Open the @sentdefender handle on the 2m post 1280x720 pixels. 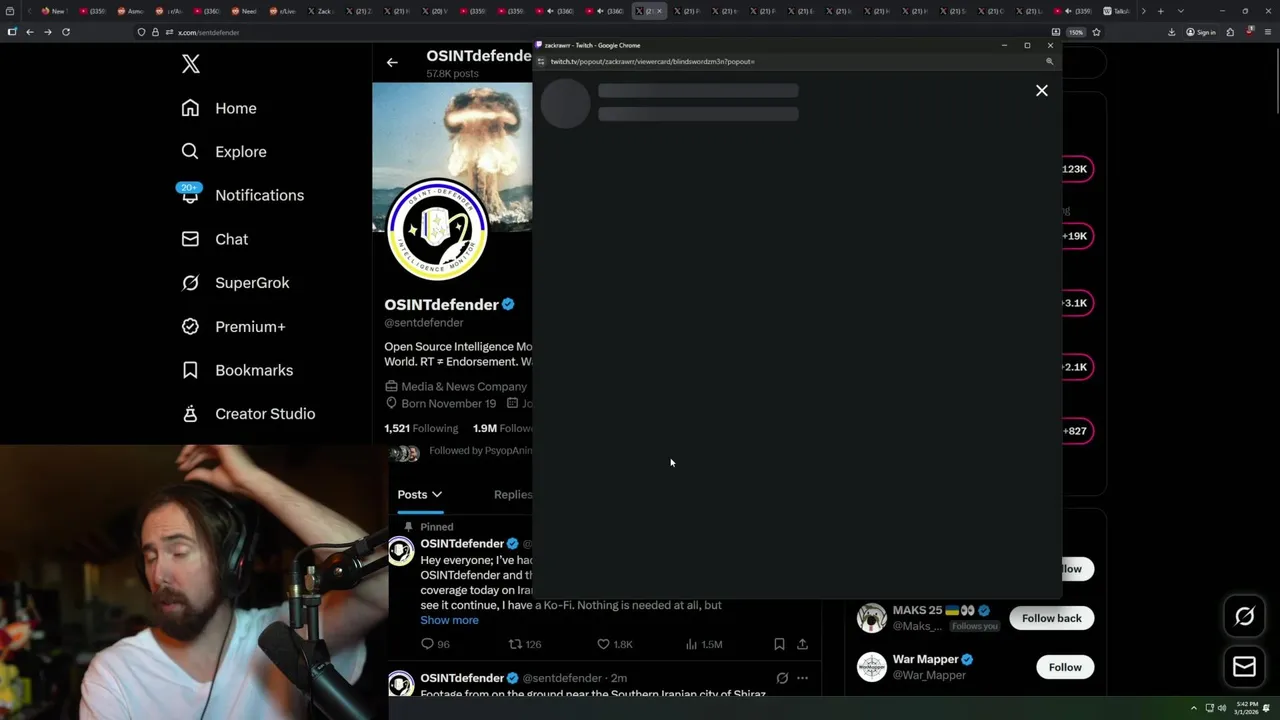pos(562,678)
